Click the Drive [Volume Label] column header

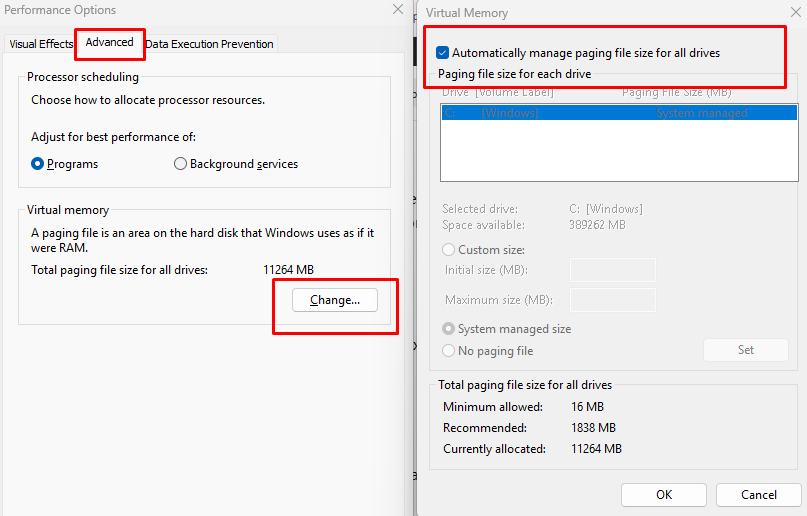(x=498, y=93)
